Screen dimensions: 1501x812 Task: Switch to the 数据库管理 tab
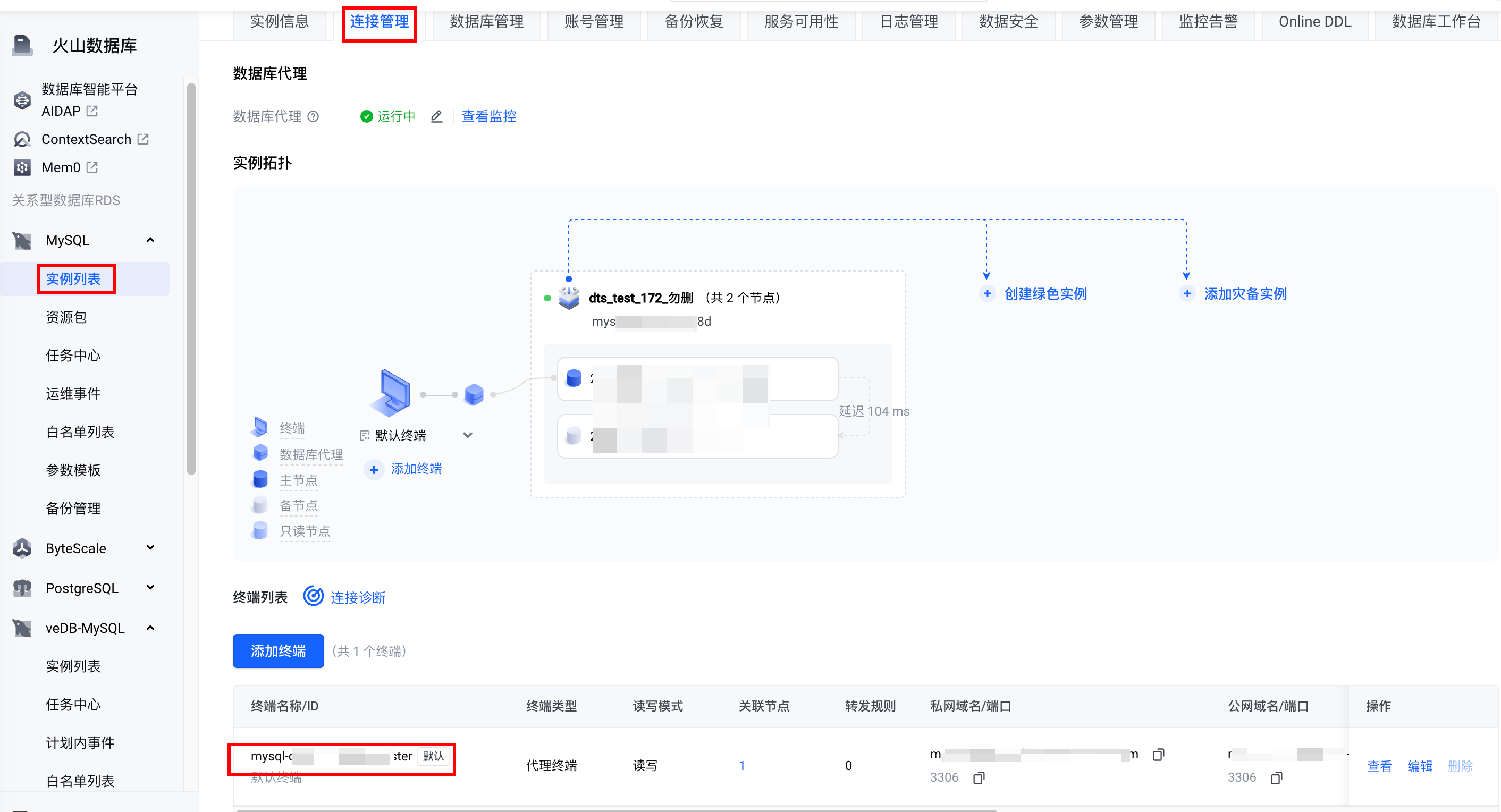coord(486,22)
